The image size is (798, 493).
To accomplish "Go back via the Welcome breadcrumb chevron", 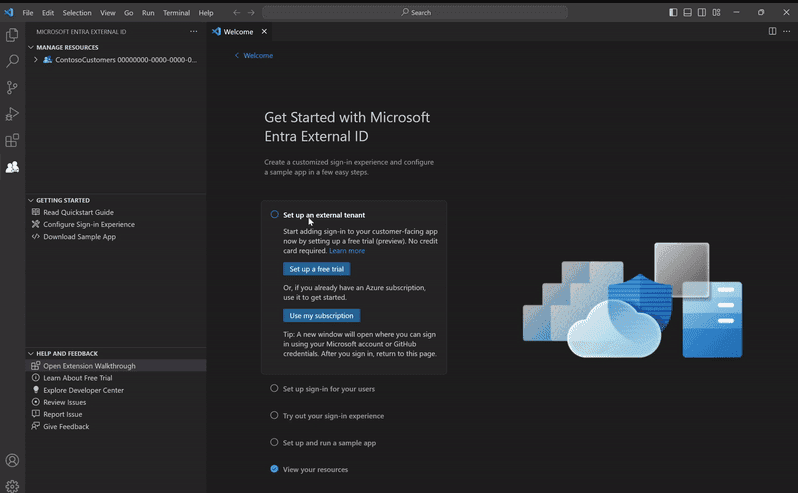I will click(237, 55).
